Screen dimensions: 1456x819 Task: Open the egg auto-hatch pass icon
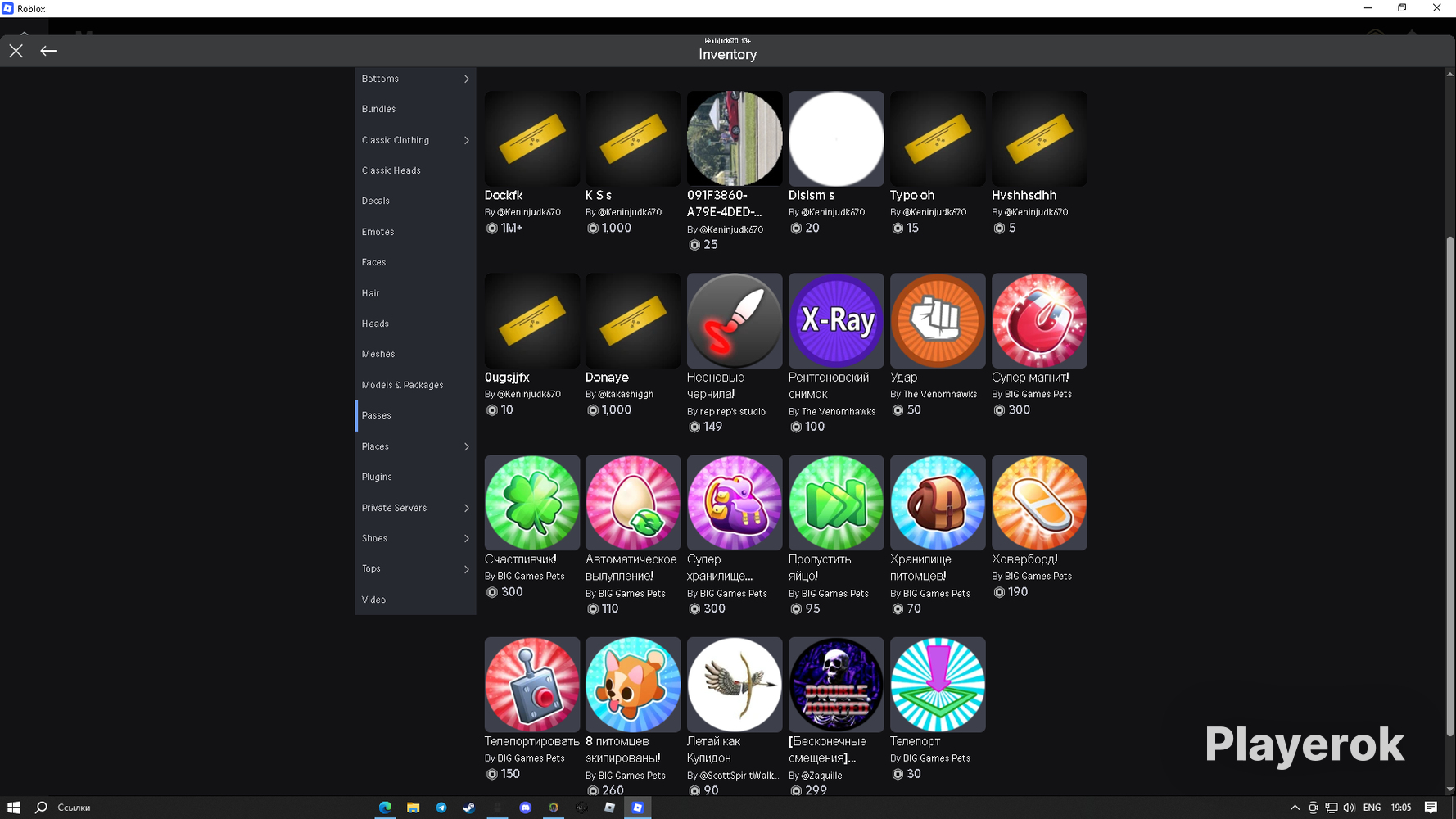(633, 503)
